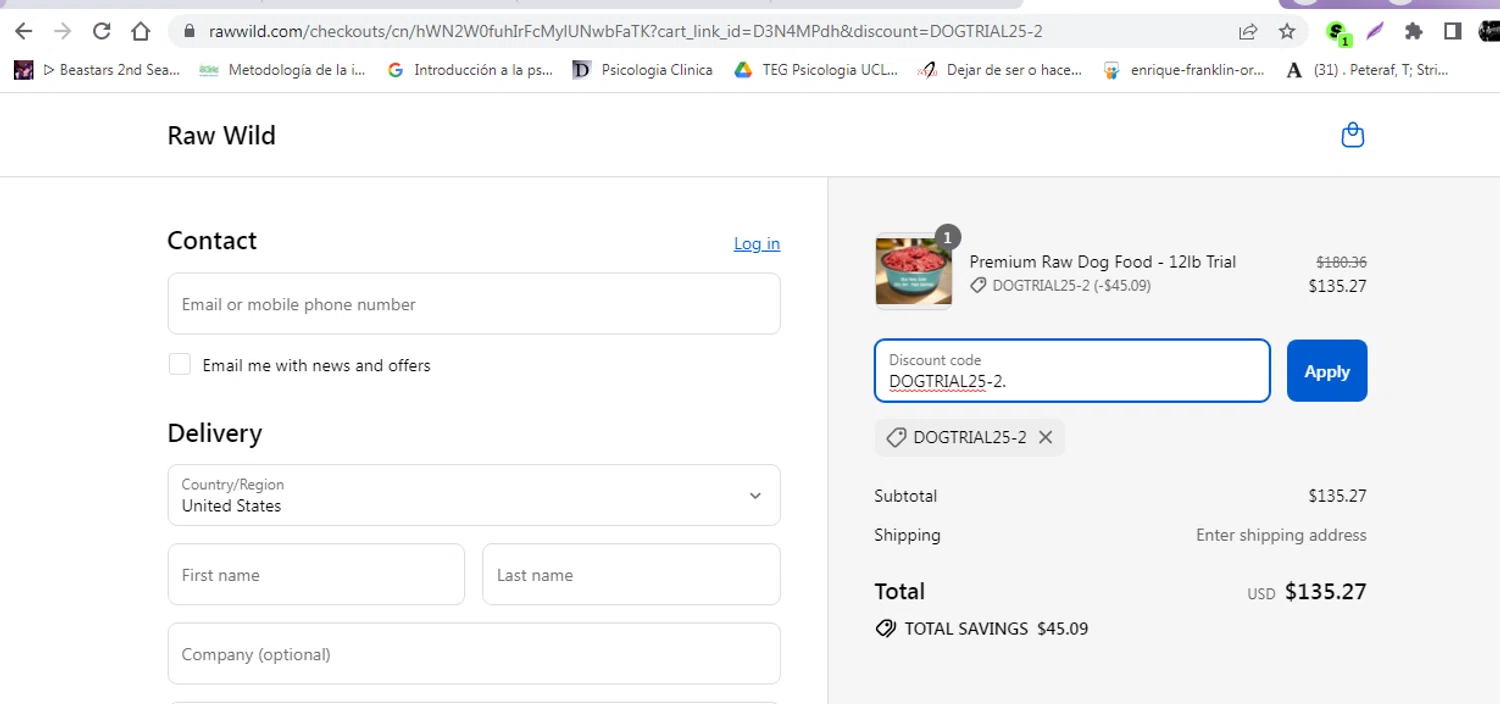Open the green S extension
1500x704 pixels.
coord(1337,32)
